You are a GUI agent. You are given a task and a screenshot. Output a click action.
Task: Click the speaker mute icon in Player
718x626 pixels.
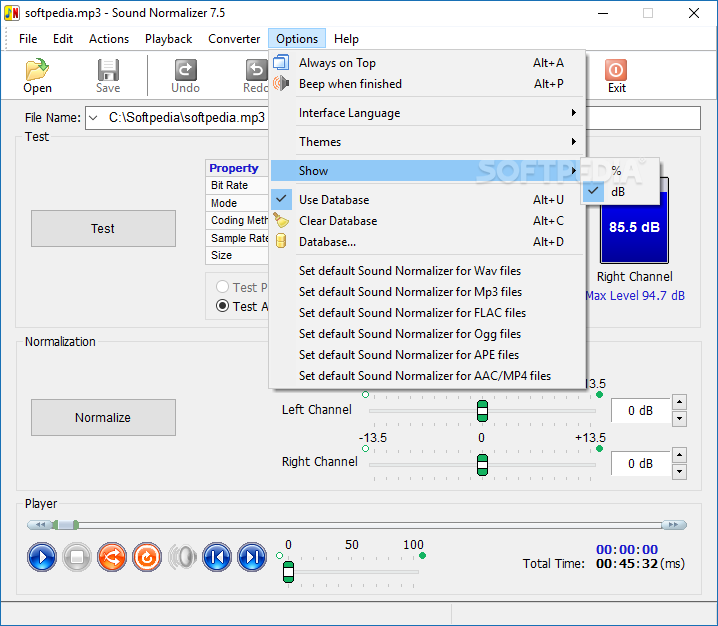tap(182, 557)
